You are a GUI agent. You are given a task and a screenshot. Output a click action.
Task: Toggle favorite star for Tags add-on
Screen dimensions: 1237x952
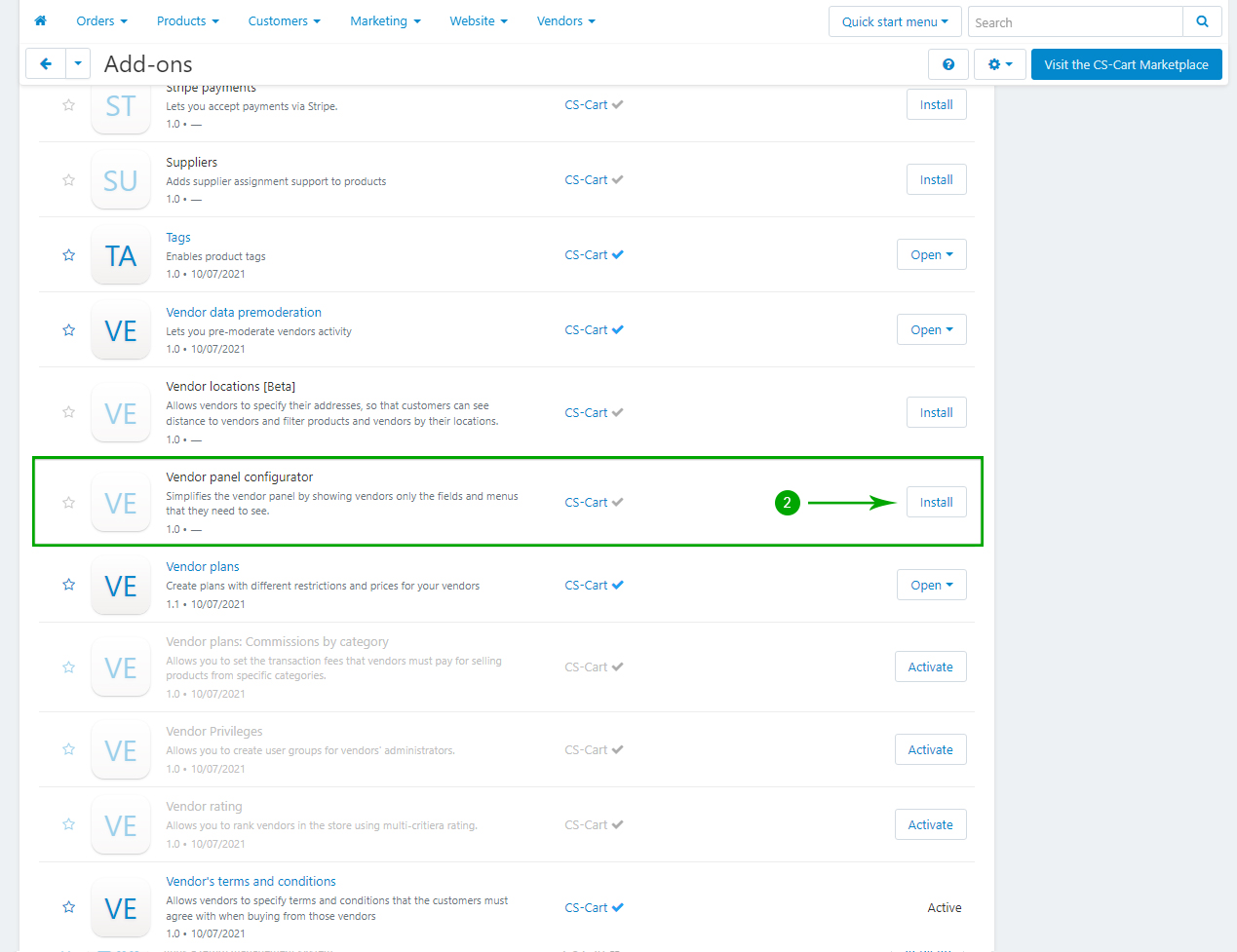69,255
